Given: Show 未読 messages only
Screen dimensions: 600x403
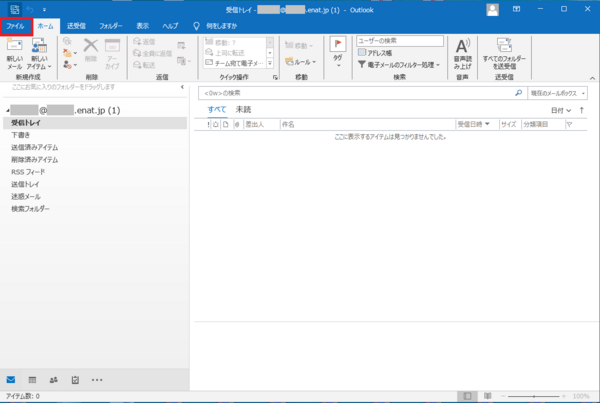Looking at the screenshot, I should 243,109.
